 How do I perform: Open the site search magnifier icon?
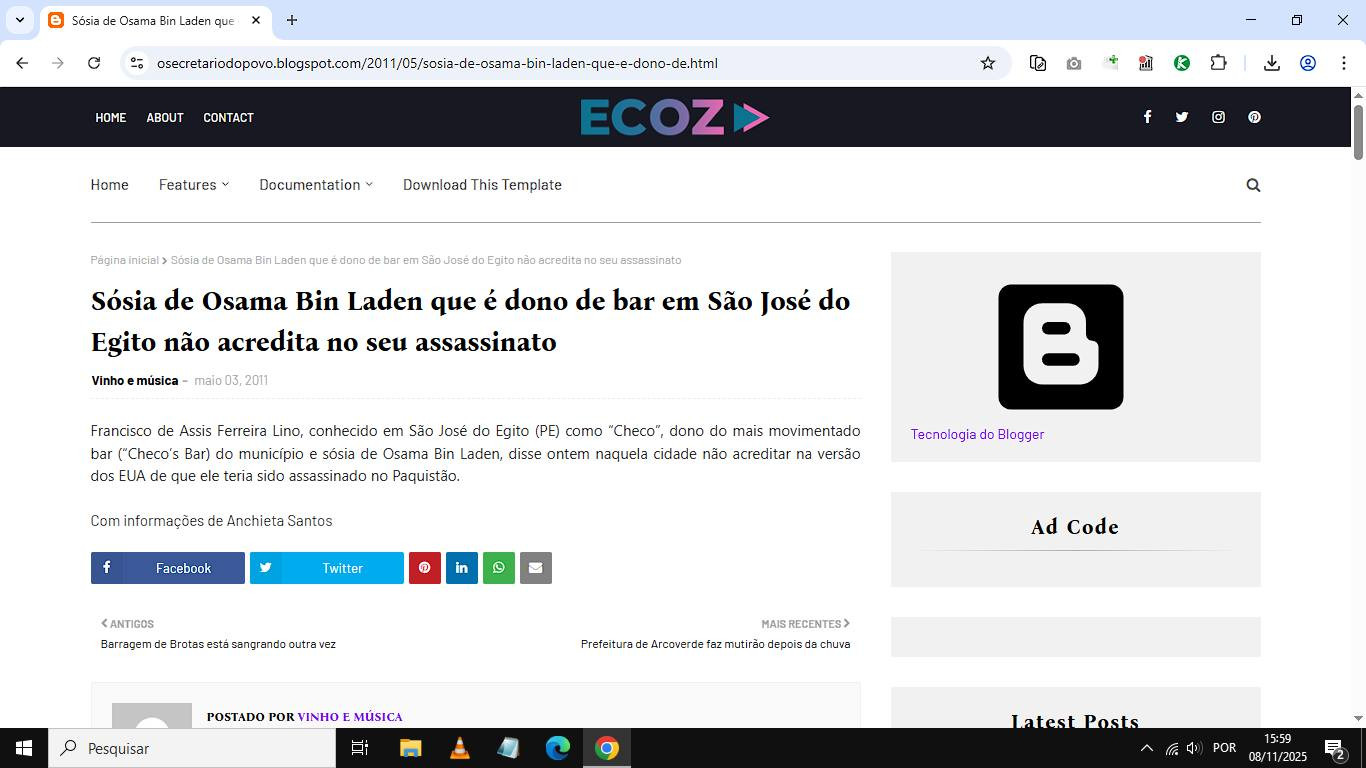click(x=1253, y=185)
